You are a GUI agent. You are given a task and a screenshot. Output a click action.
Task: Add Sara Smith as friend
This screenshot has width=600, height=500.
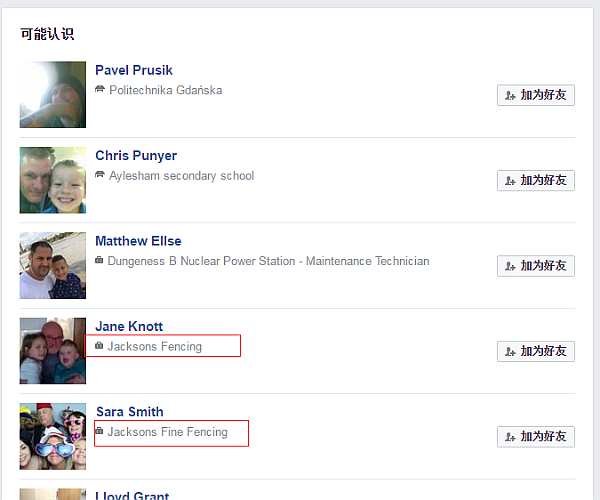536,436
